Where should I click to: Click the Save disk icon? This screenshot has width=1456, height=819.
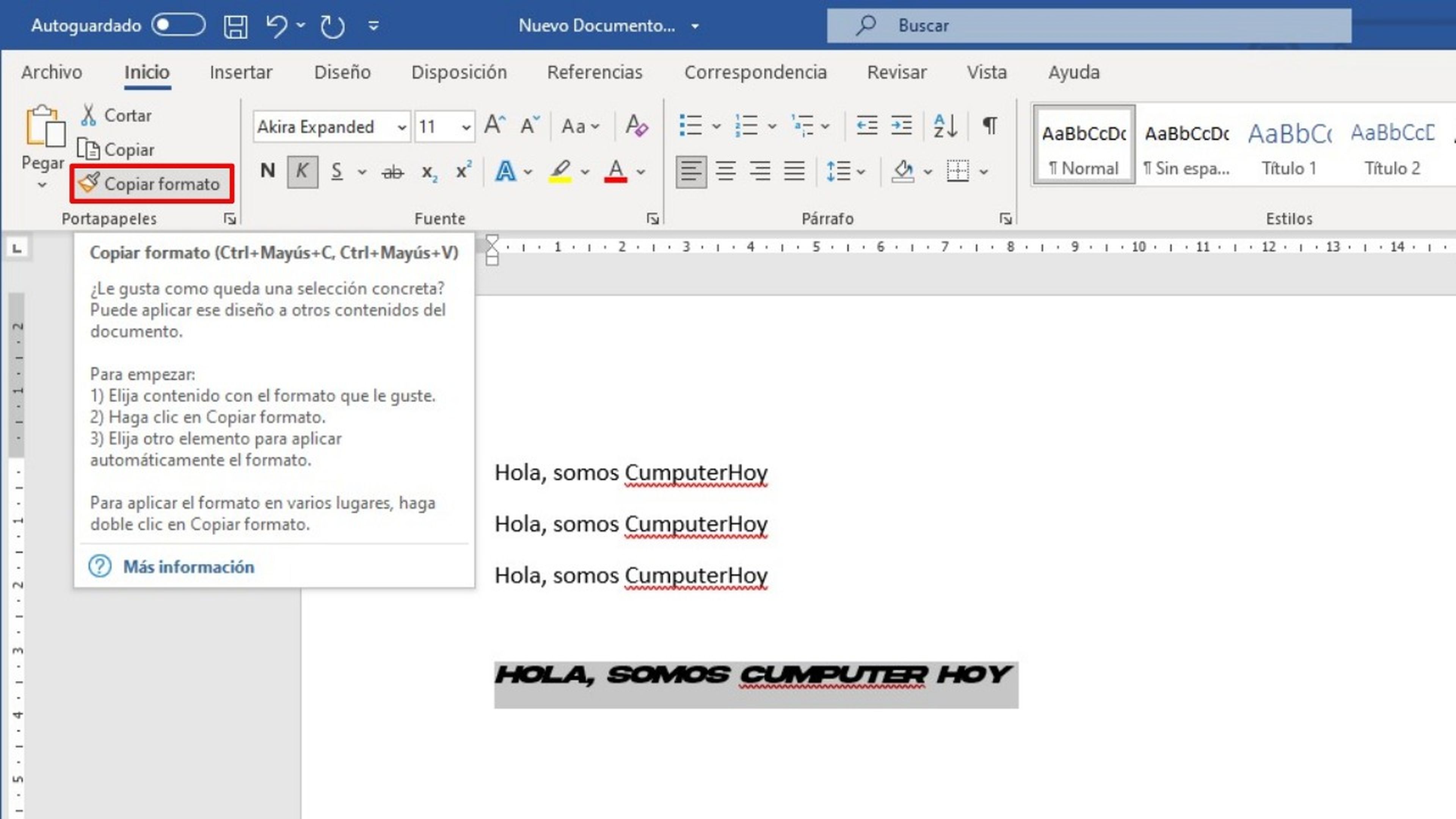click(x=235, y=26)
